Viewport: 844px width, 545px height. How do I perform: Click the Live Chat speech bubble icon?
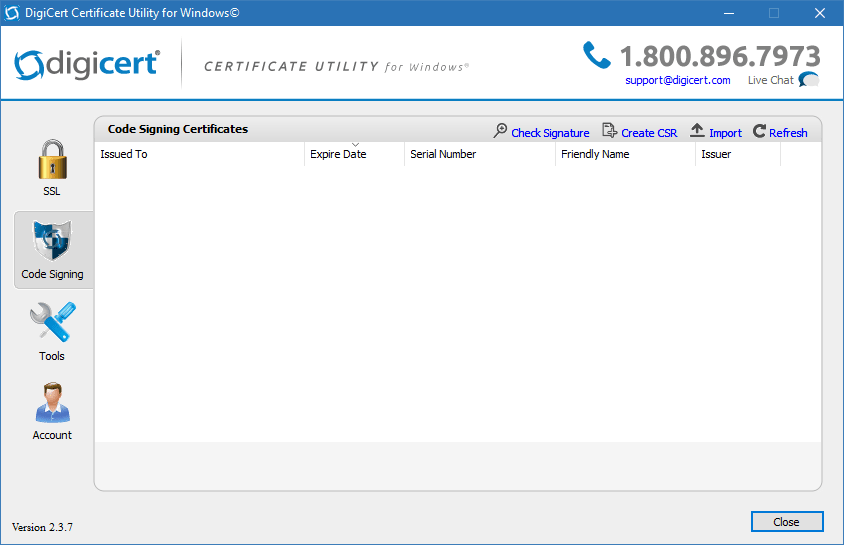pyautogui.click(x=808, y=80)
